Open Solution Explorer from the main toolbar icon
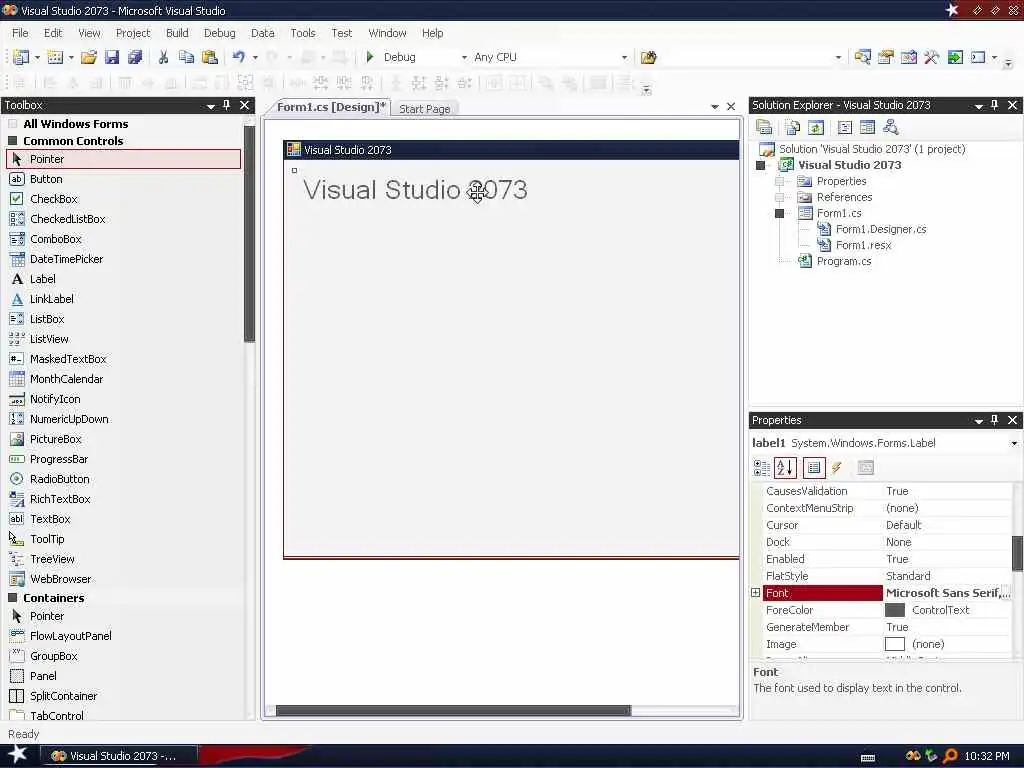 point(862,57)
